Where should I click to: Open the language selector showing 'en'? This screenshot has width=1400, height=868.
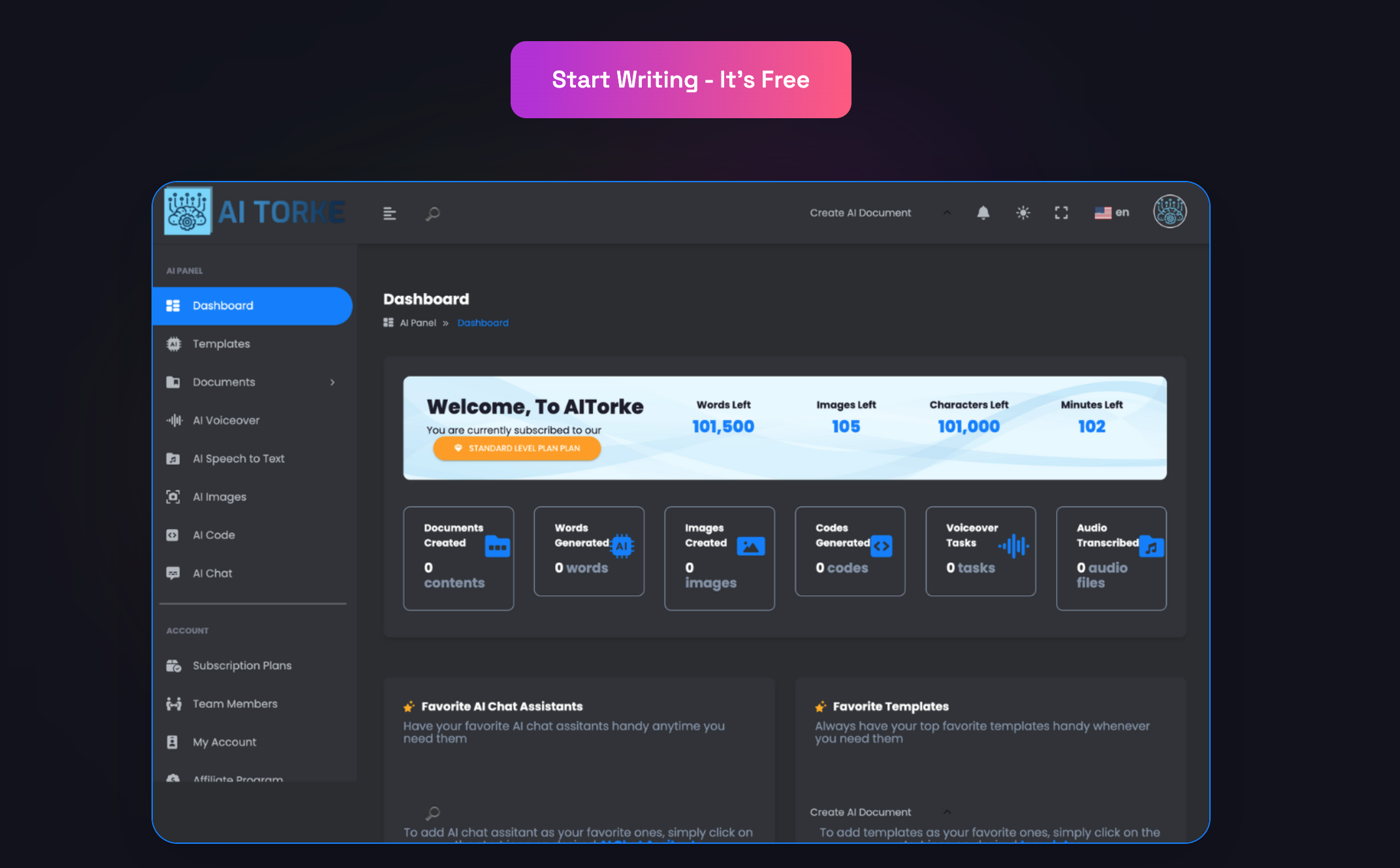(1111, 212)
